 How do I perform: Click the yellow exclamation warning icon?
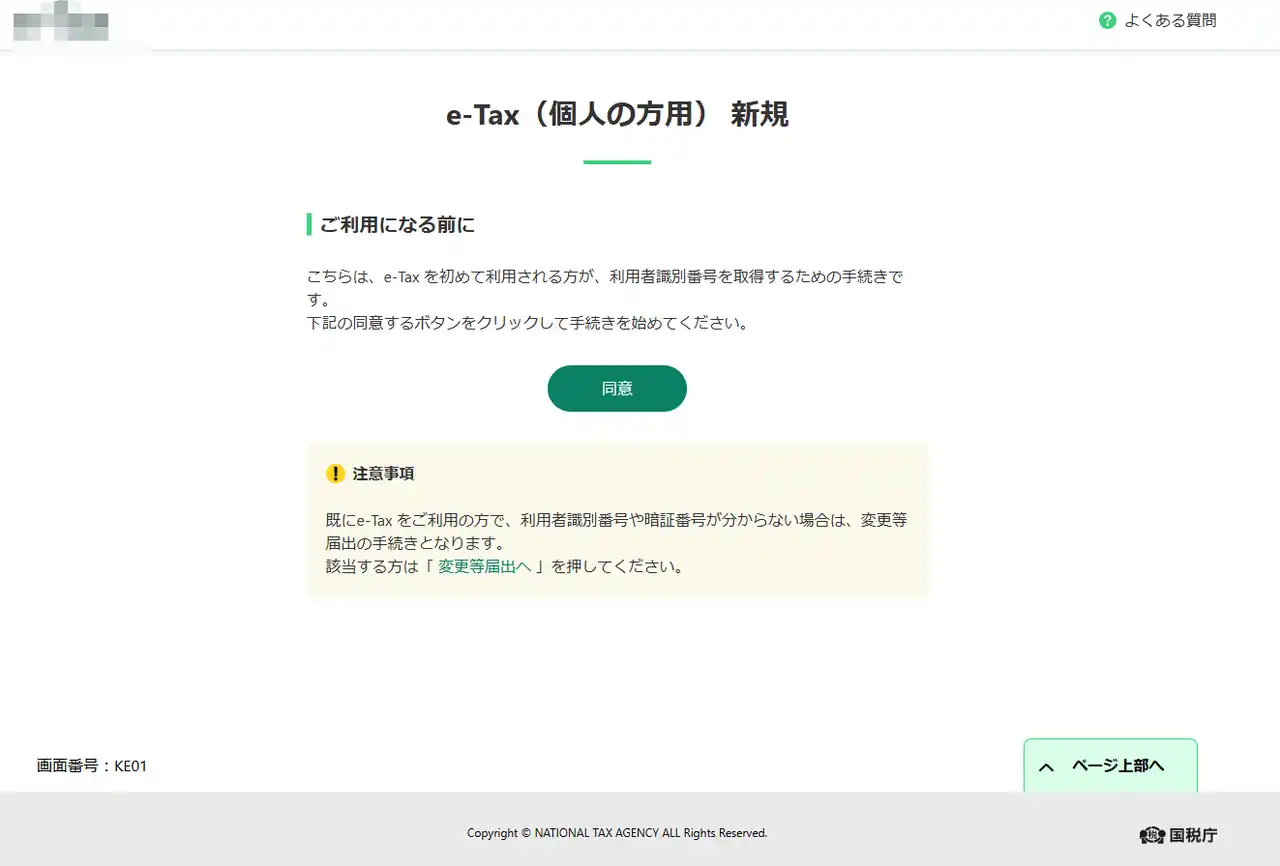[x=335, y=473]
